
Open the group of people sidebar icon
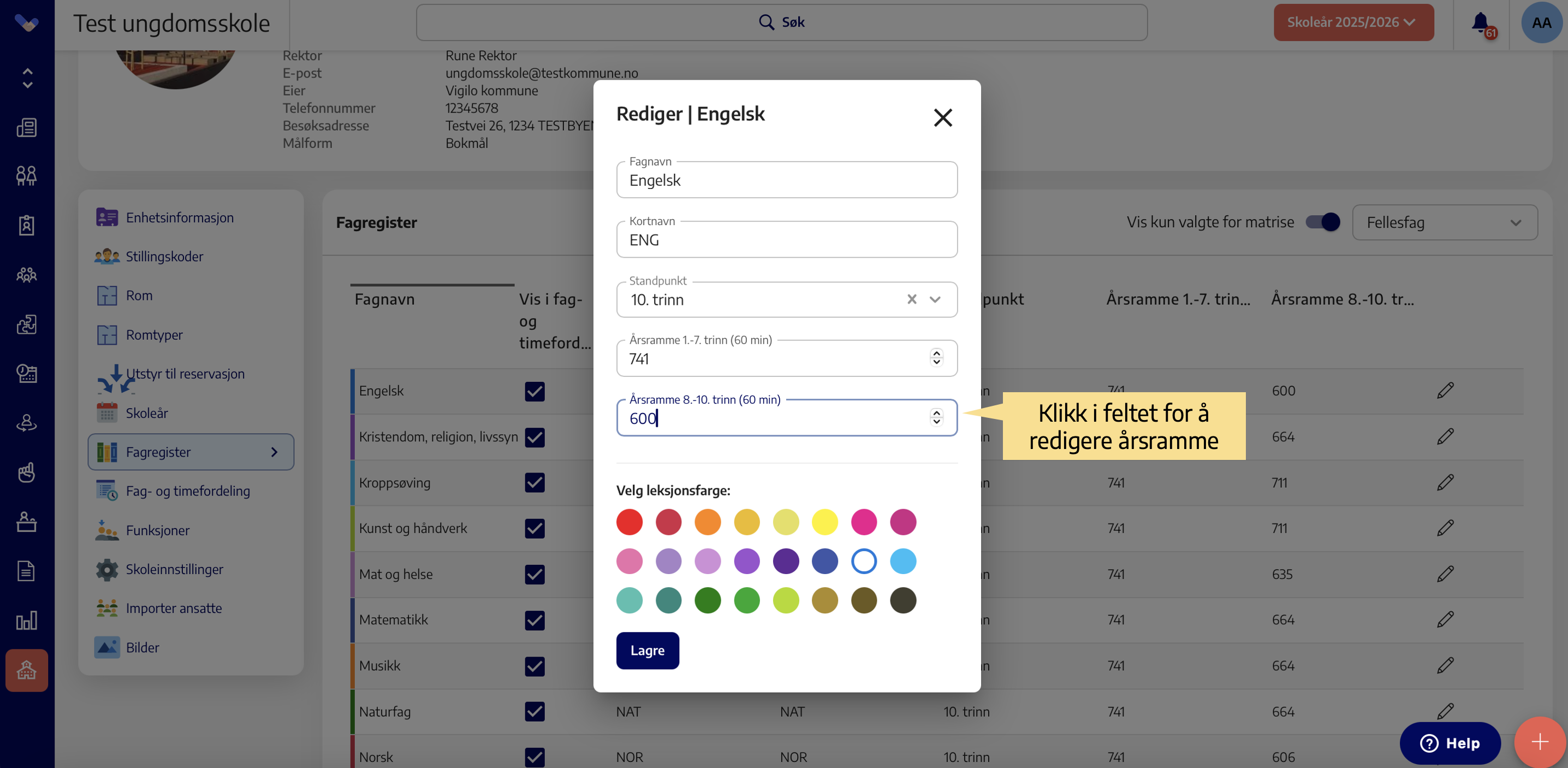[x=27, y=275]
